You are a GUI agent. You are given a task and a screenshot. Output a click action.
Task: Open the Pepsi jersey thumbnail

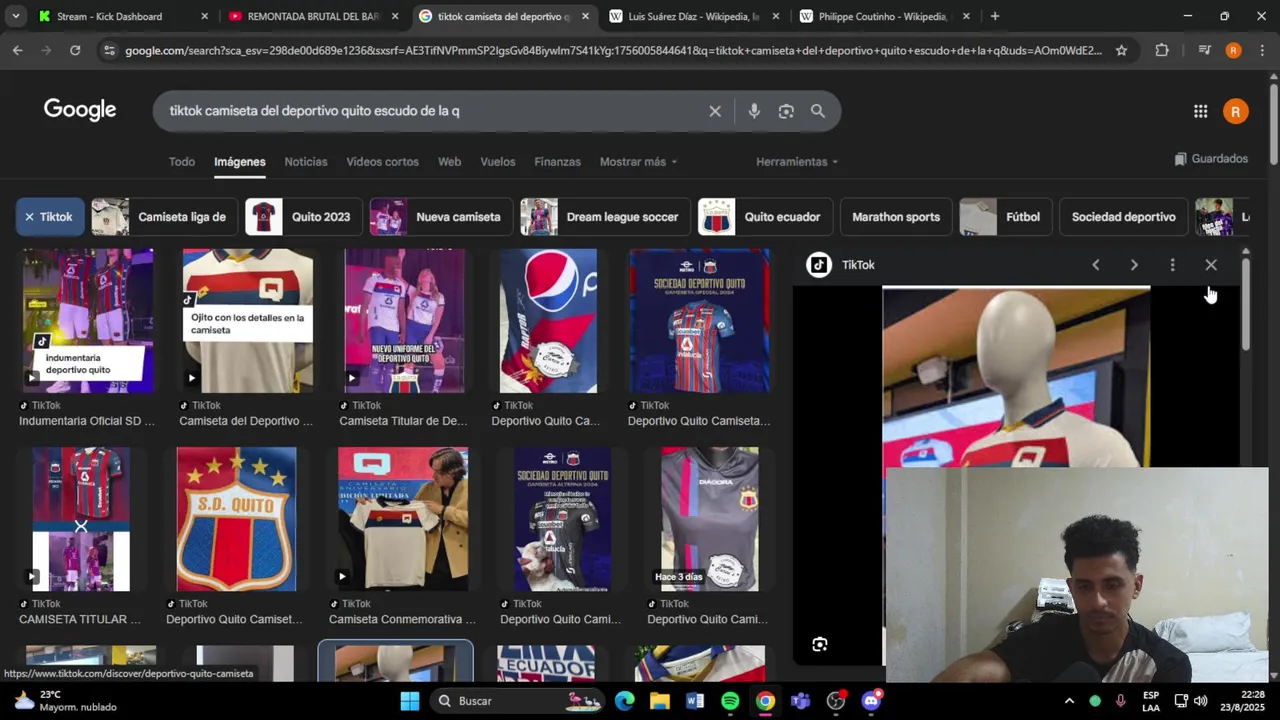pos(548,321)
